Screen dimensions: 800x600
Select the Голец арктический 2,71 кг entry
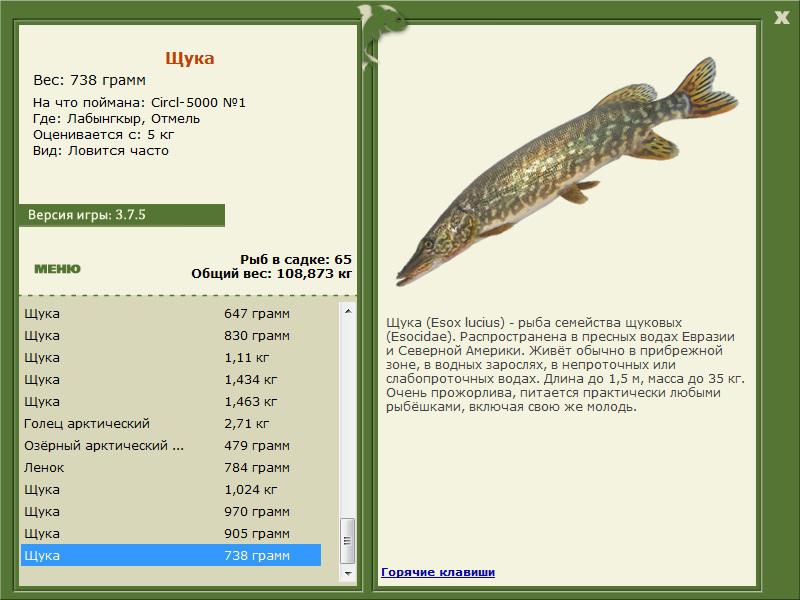point(171,423)
